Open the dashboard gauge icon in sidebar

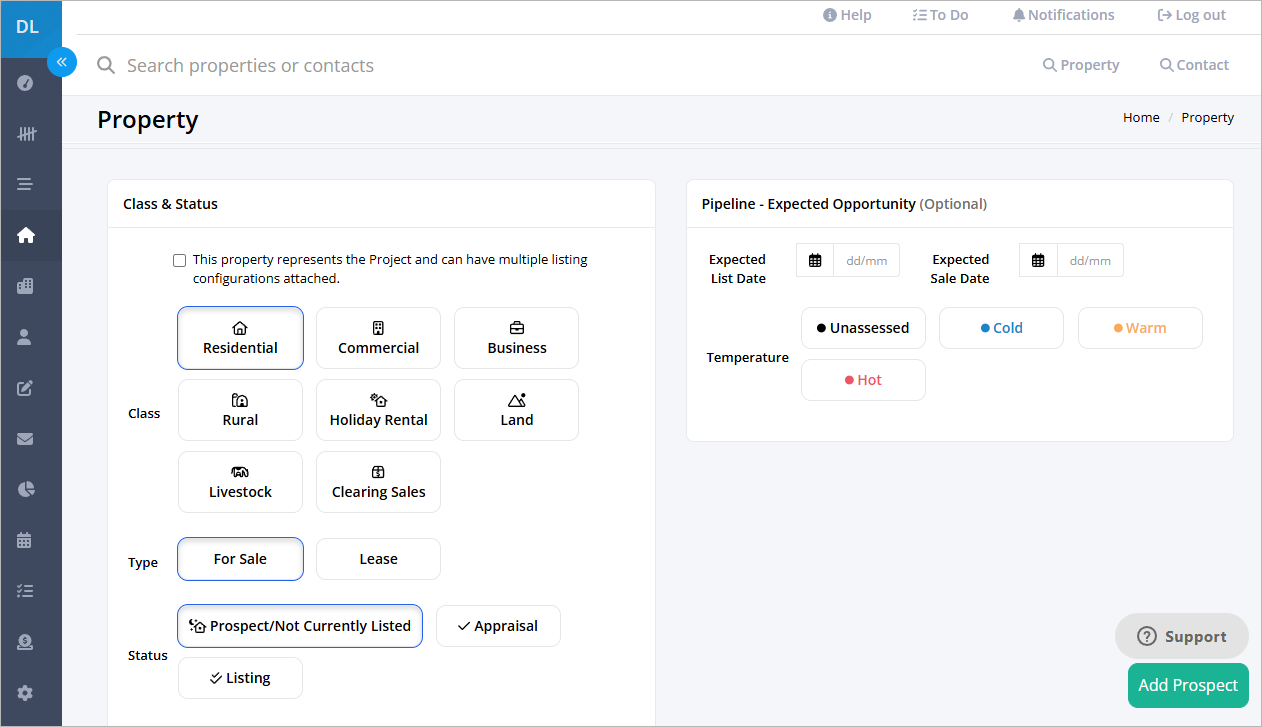[26, 83]
